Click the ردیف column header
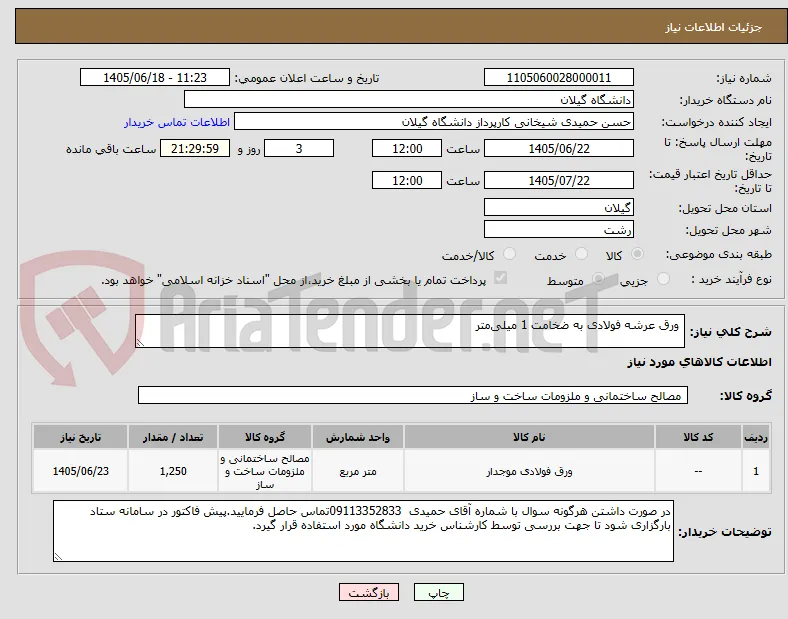Viewport: 788px width, 619px height. click(756, 437)
